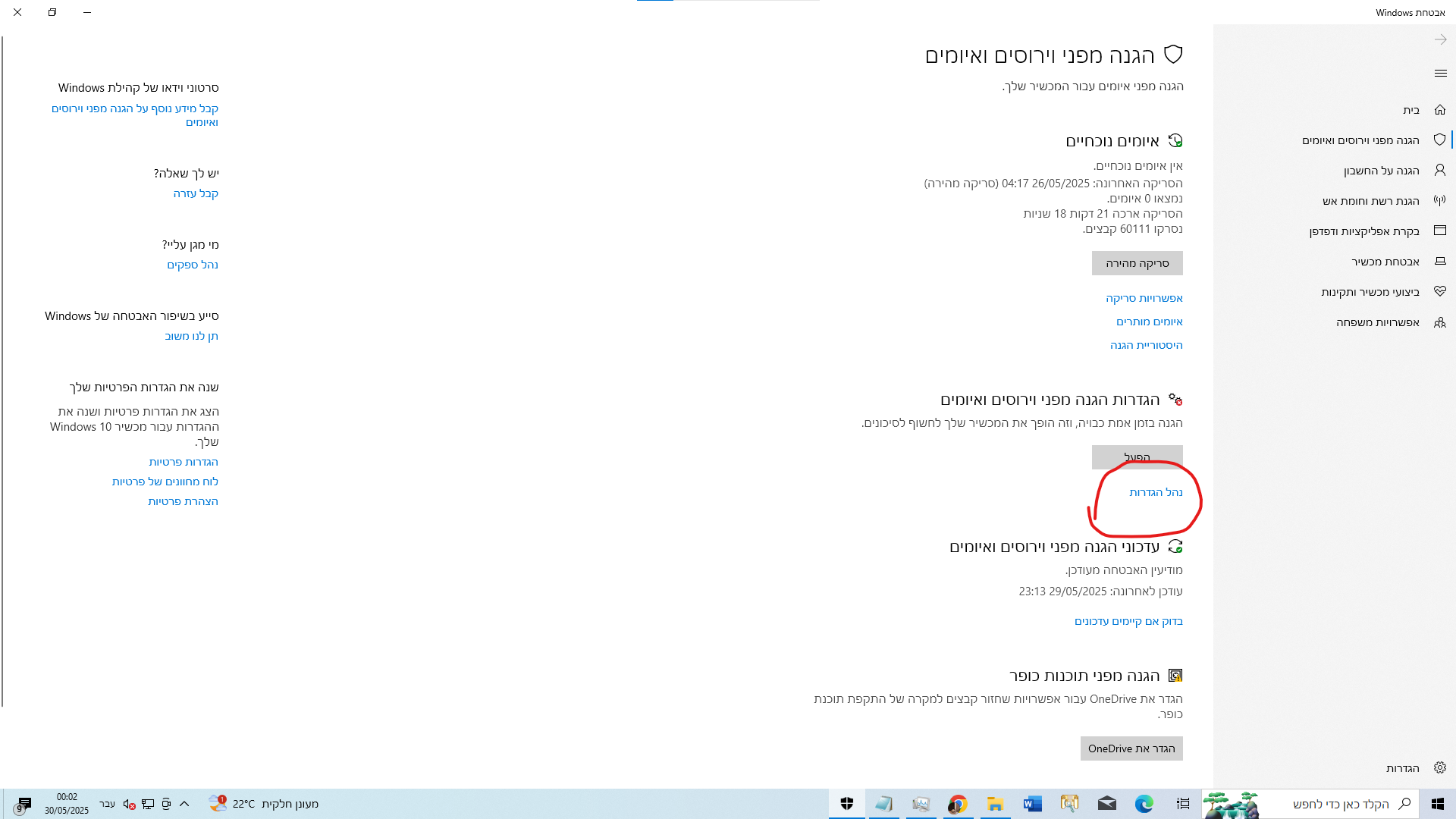
Task: Select Family options (אפשרויות משפחה) menu item
Action: (1377, 322)
